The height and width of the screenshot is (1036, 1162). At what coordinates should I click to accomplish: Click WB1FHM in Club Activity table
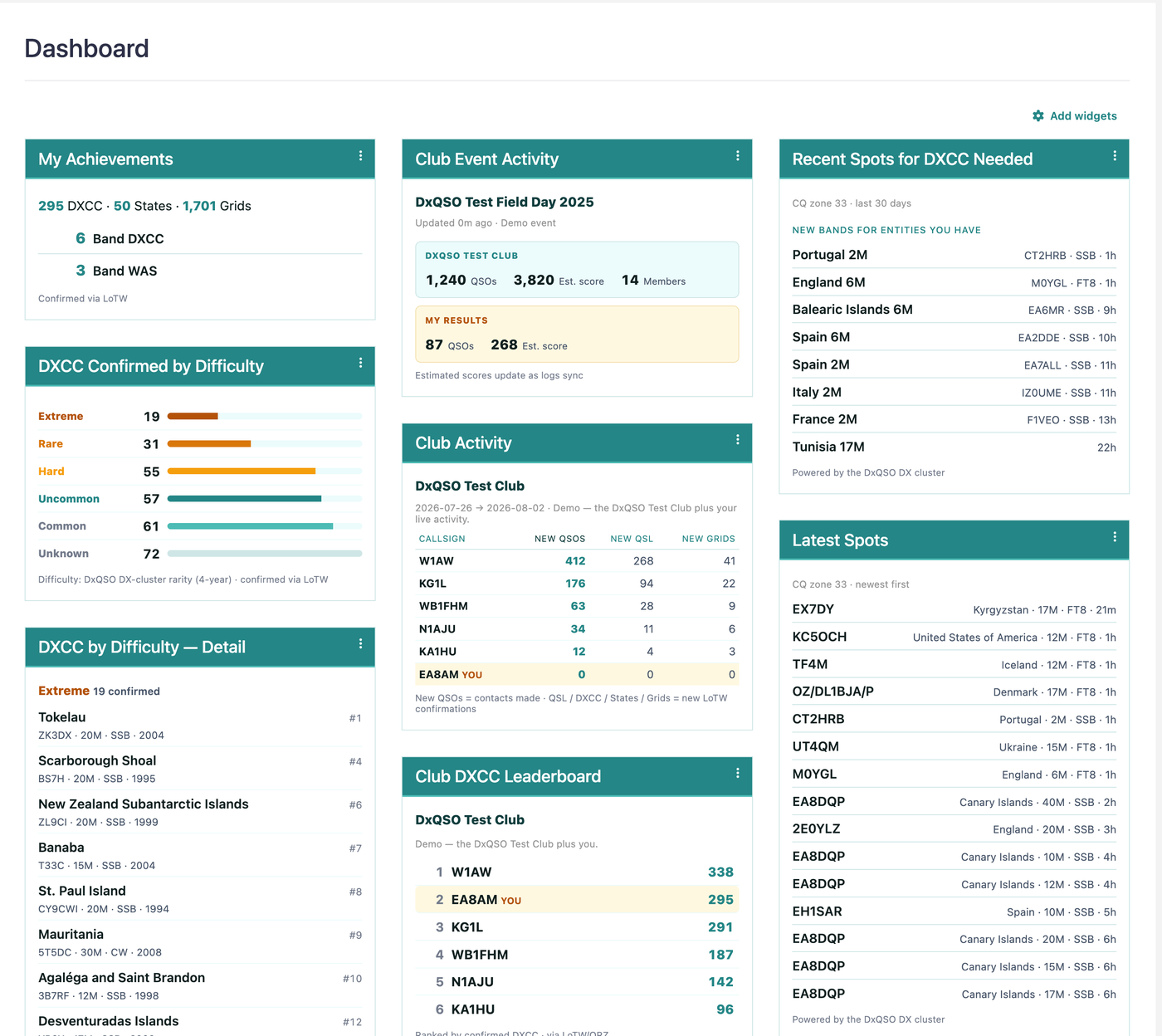[443, 606]
